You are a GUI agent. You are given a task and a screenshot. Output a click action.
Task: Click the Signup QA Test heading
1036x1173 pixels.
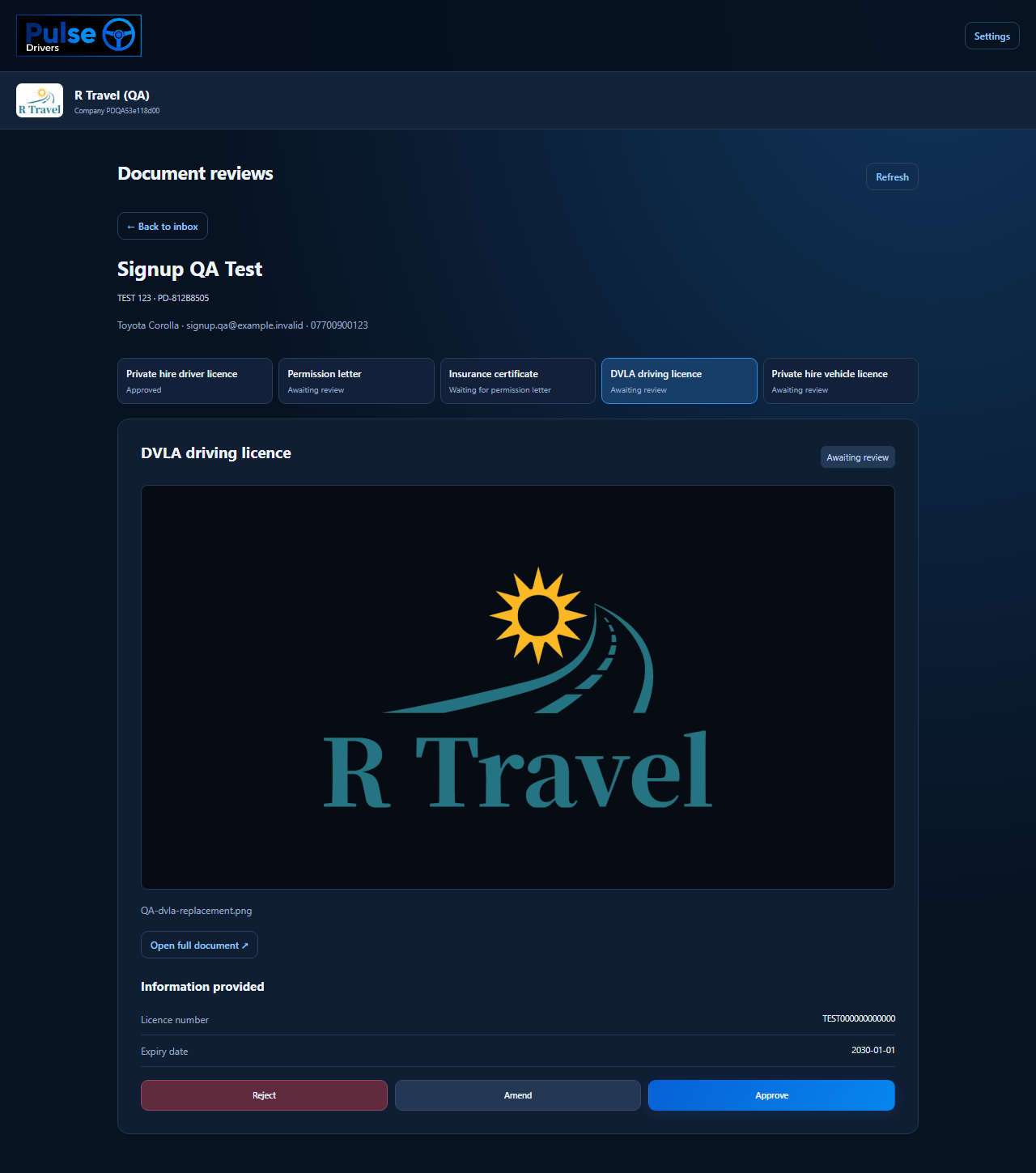point(189,269)
